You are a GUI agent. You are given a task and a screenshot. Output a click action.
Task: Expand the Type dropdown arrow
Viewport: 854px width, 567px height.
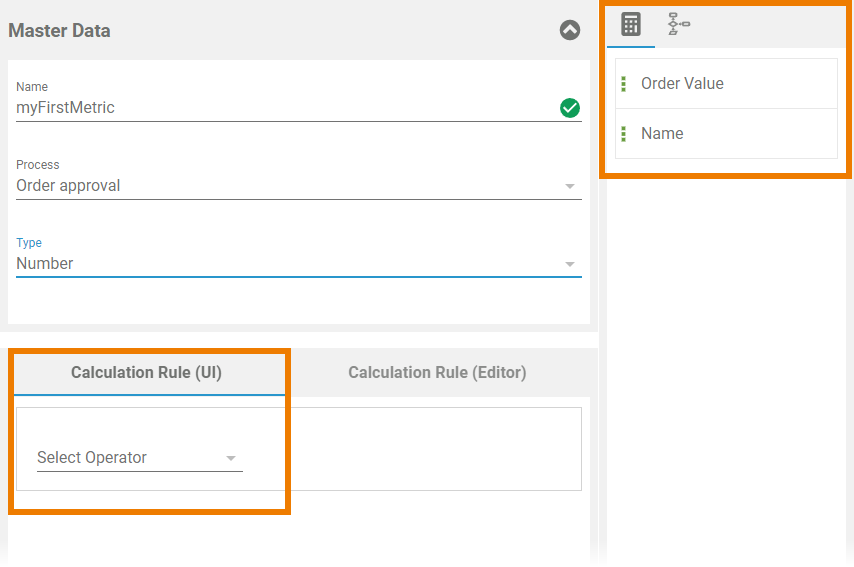(570, 264)
